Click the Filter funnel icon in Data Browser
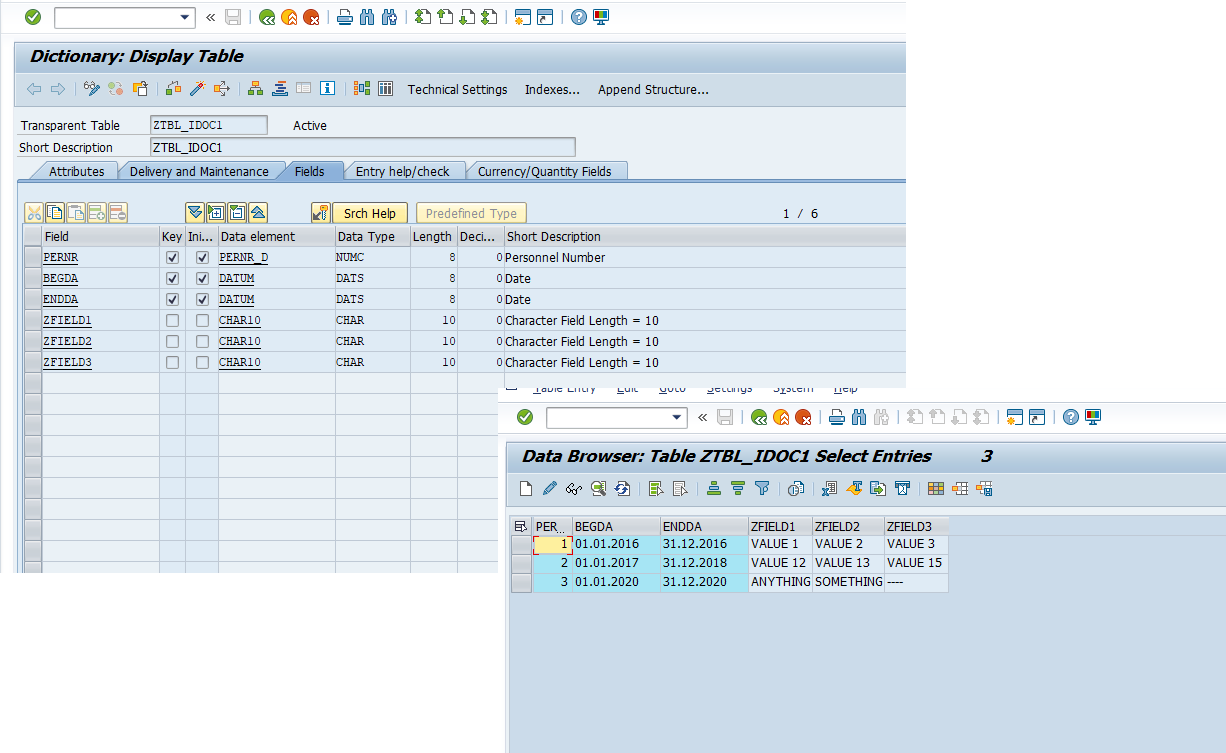Image resolution: width=1226 pixels, height=753 pixels. click(762, 489)
